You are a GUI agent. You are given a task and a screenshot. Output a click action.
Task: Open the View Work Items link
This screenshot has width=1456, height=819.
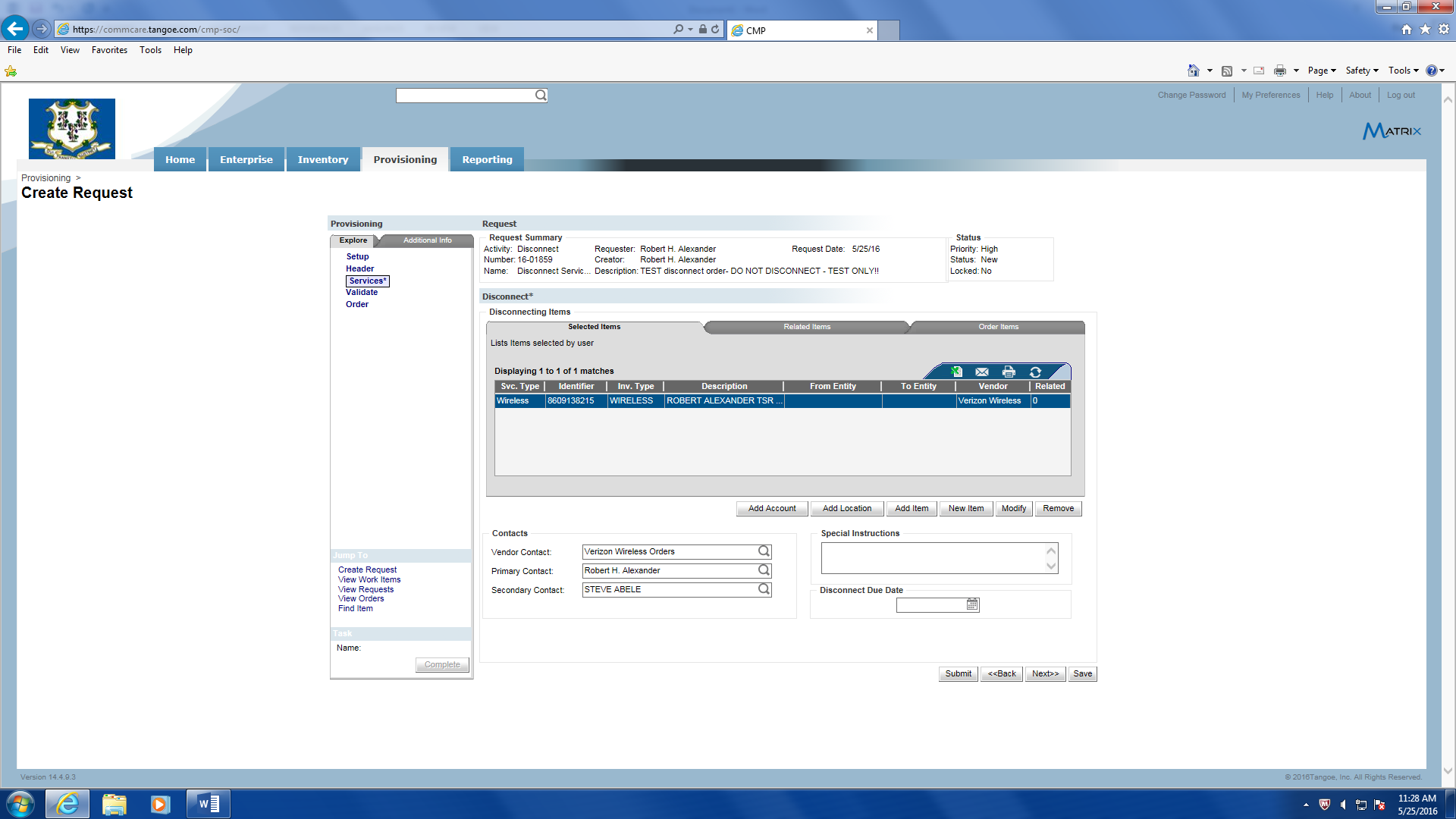coord(369,579)
